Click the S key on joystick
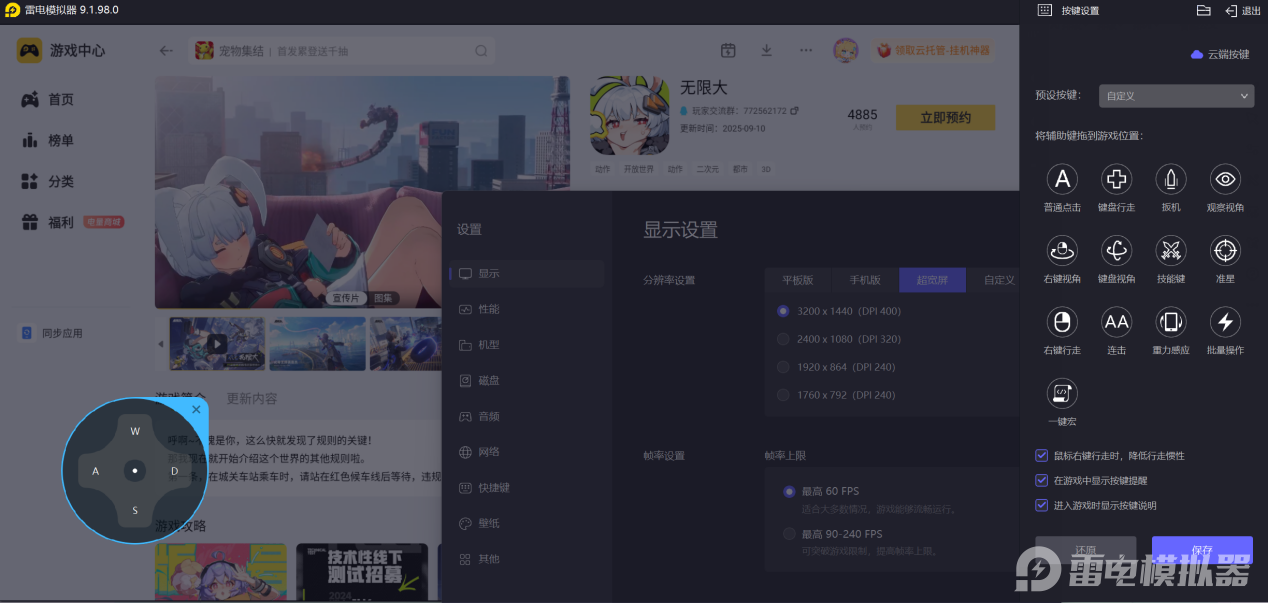Viewport: 1268px width, 603px height. pyautogui.click(x=135, y=510)
